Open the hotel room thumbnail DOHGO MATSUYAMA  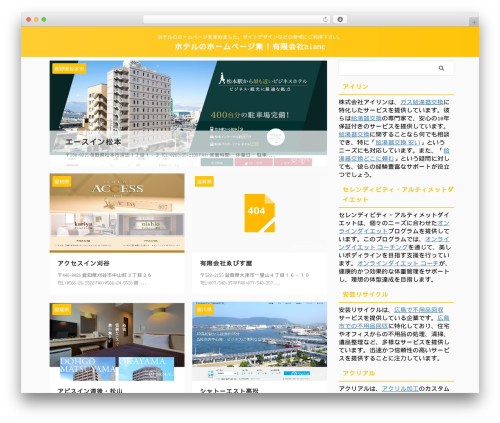pyautogui.click(x=117, y=342)
